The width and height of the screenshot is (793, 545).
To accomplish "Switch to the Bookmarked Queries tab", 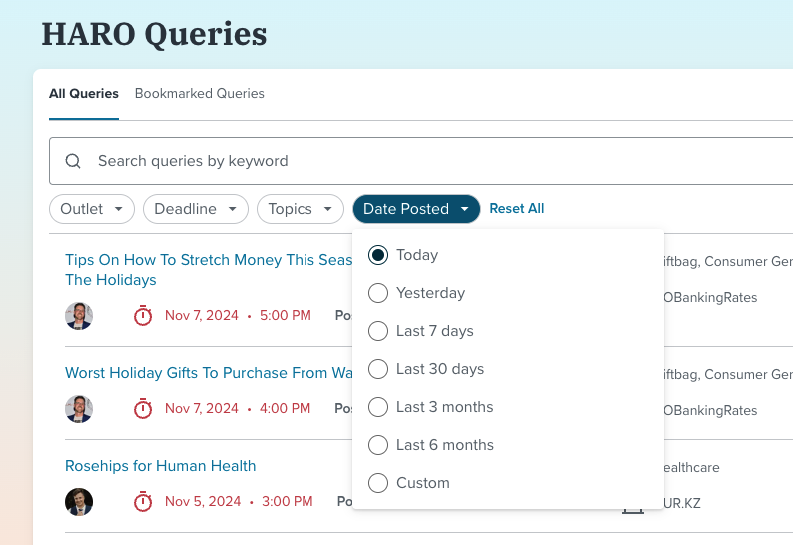I will [x=200, y=94].
